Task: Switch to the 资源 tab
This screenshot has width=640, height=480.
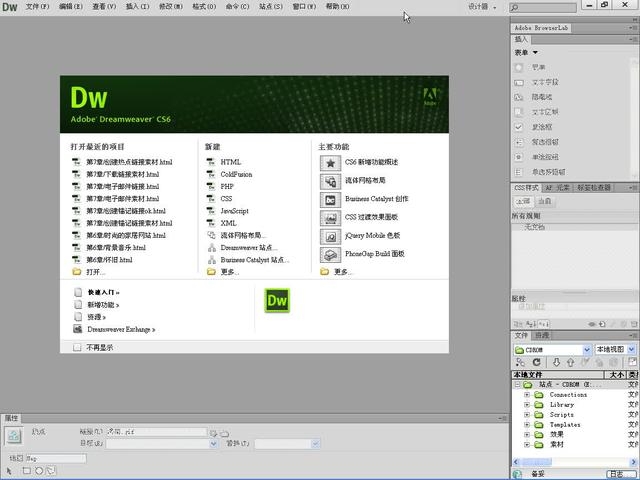Action: pyautogui.click(x=542, y=336)
